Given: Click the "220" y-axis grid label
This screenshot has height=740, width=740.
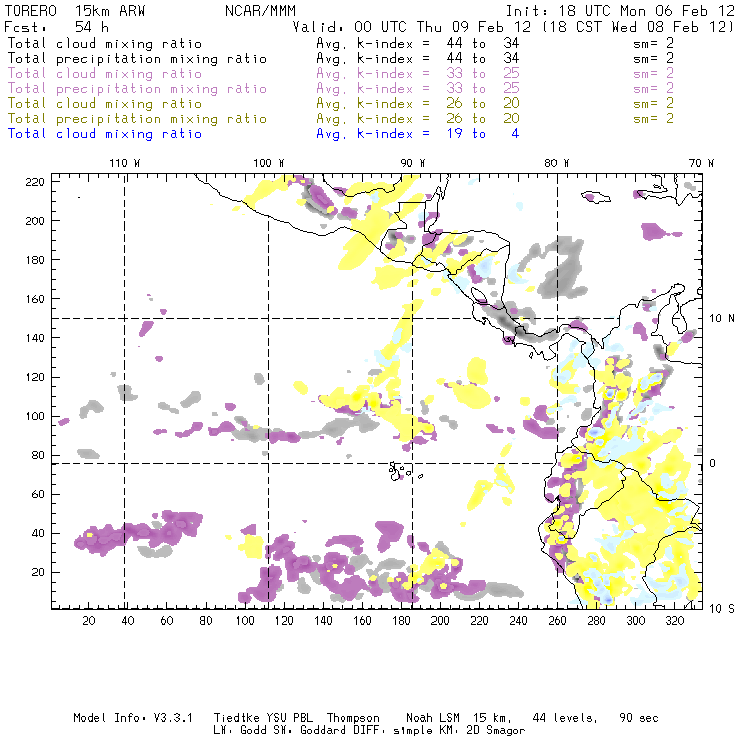Looking at the screenshot, I should click(35, 182).
